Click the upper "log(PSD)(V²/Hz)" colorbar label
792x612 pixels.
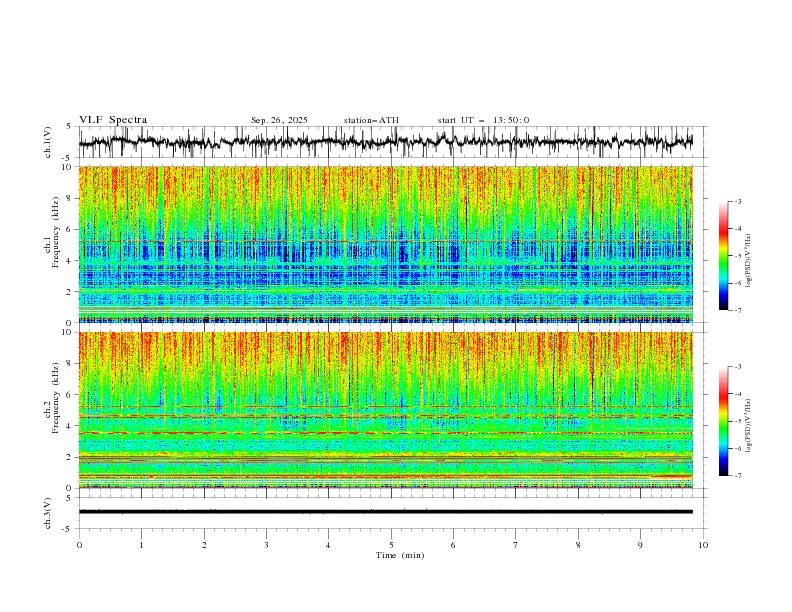point(748,261)
